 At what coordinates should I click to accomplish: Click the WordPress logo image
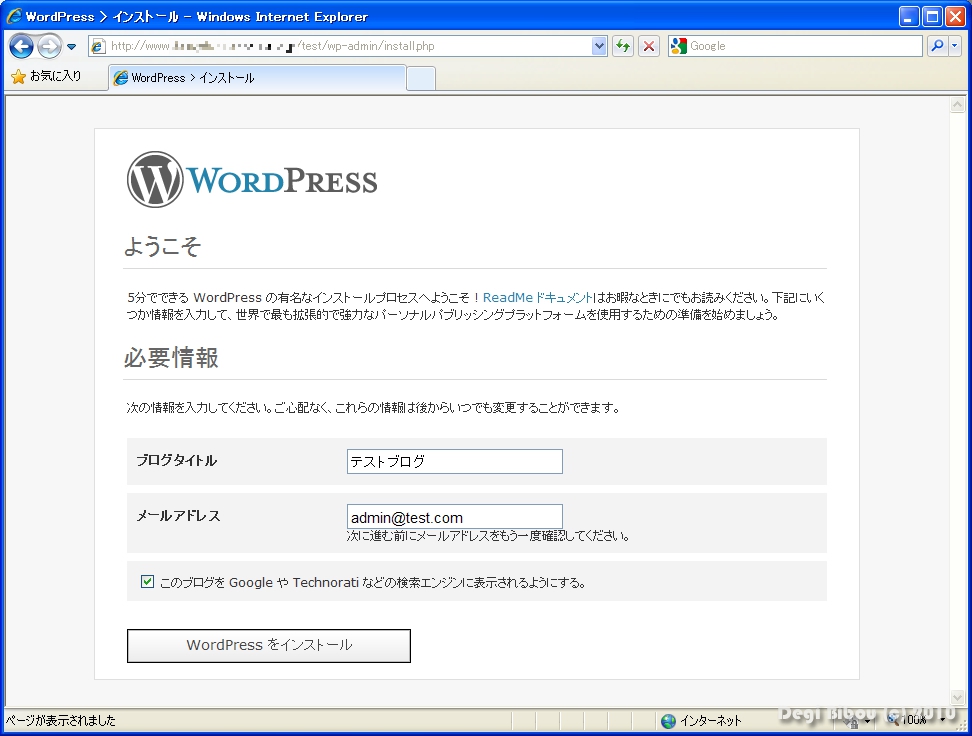(x=252, y=180)
